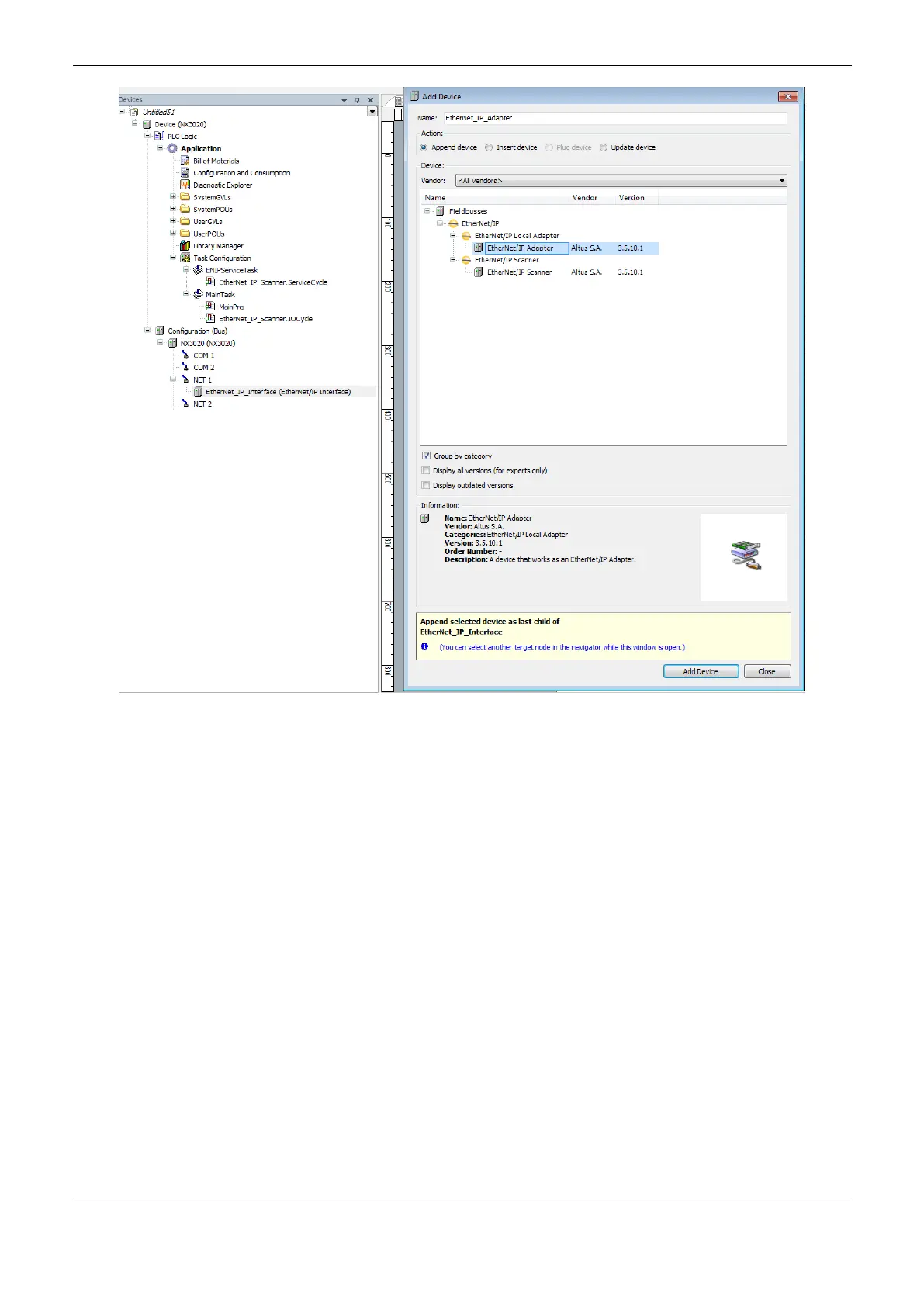924x1306 pixels.
Task: Select the Insert device radio button
Action: (x=489, y=147)
